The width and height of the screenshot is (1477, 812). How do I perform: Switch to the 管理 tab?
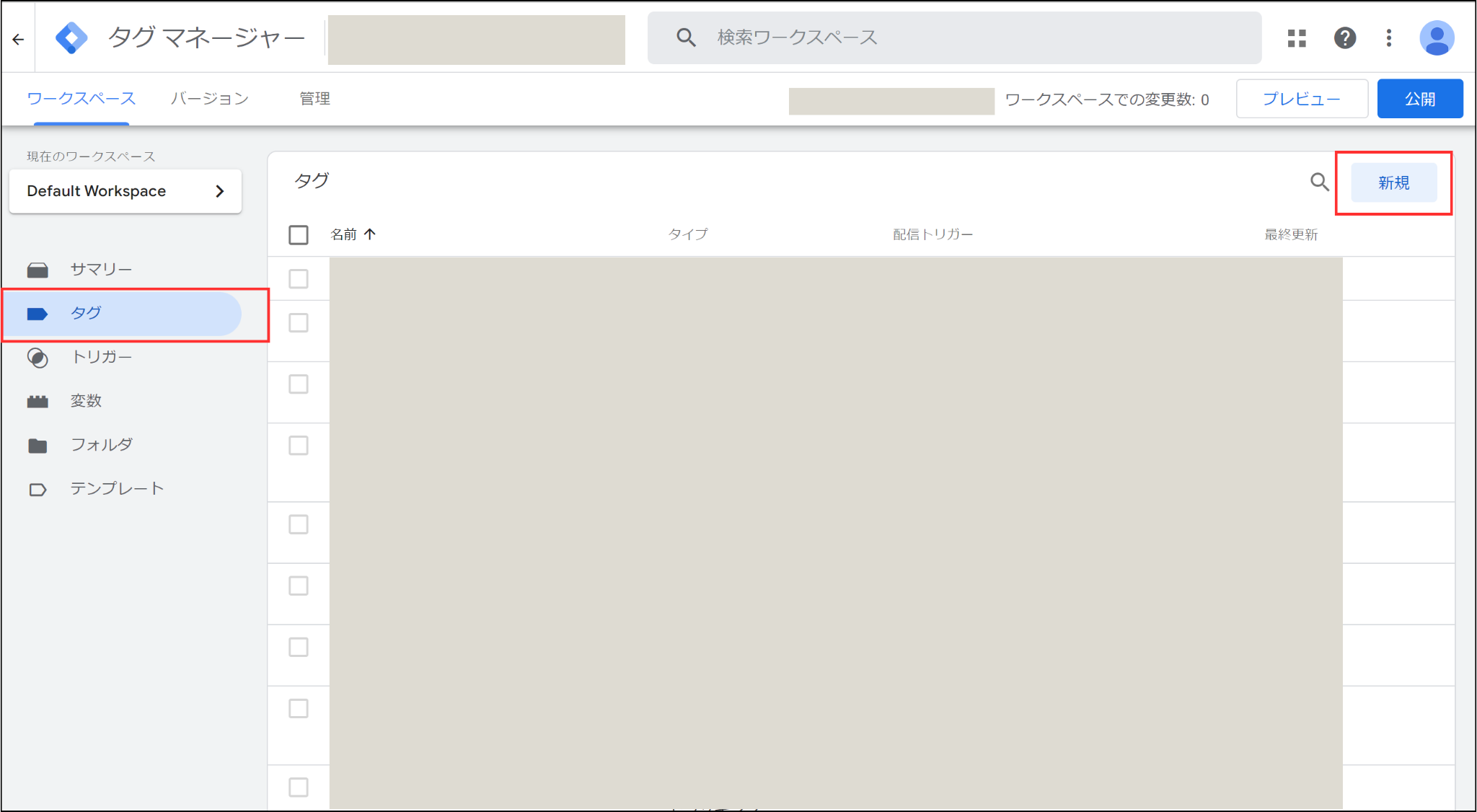tap(314, 99)
